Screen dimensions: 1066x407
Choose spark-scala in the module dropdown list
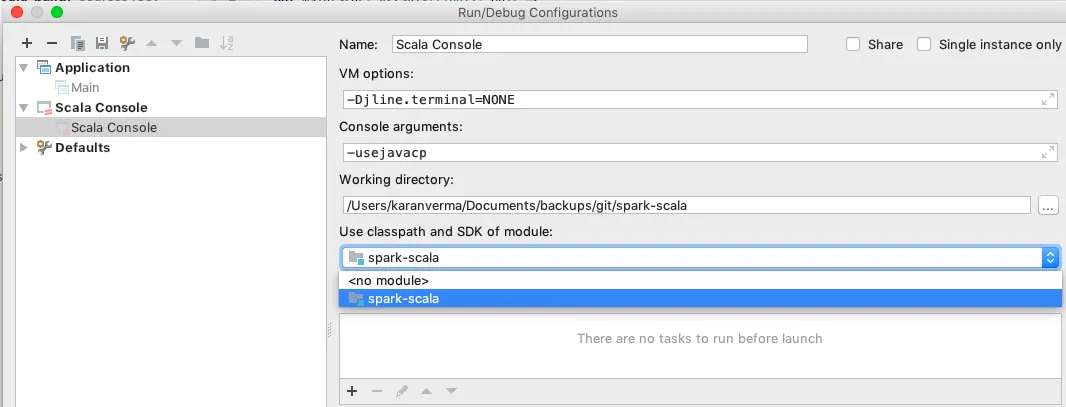(403, 299)
